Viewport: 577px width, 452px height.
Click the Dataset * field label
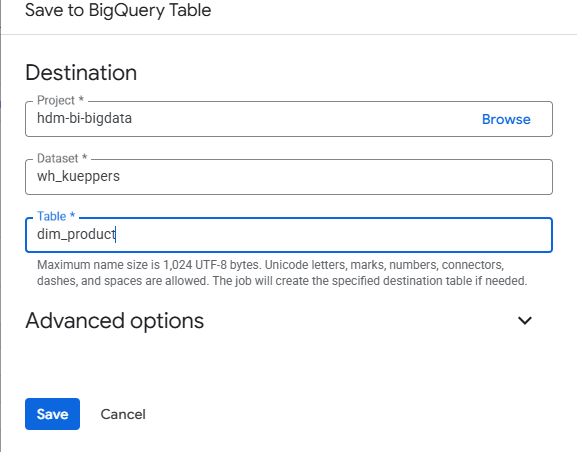[62, 158]
